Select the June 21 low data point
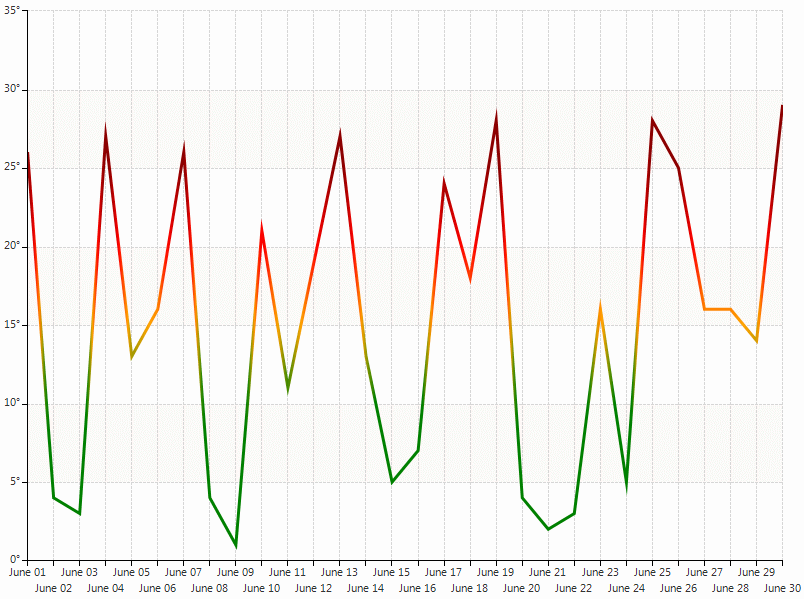The height and width of the screenshot is (599, 804). [548, 529]
